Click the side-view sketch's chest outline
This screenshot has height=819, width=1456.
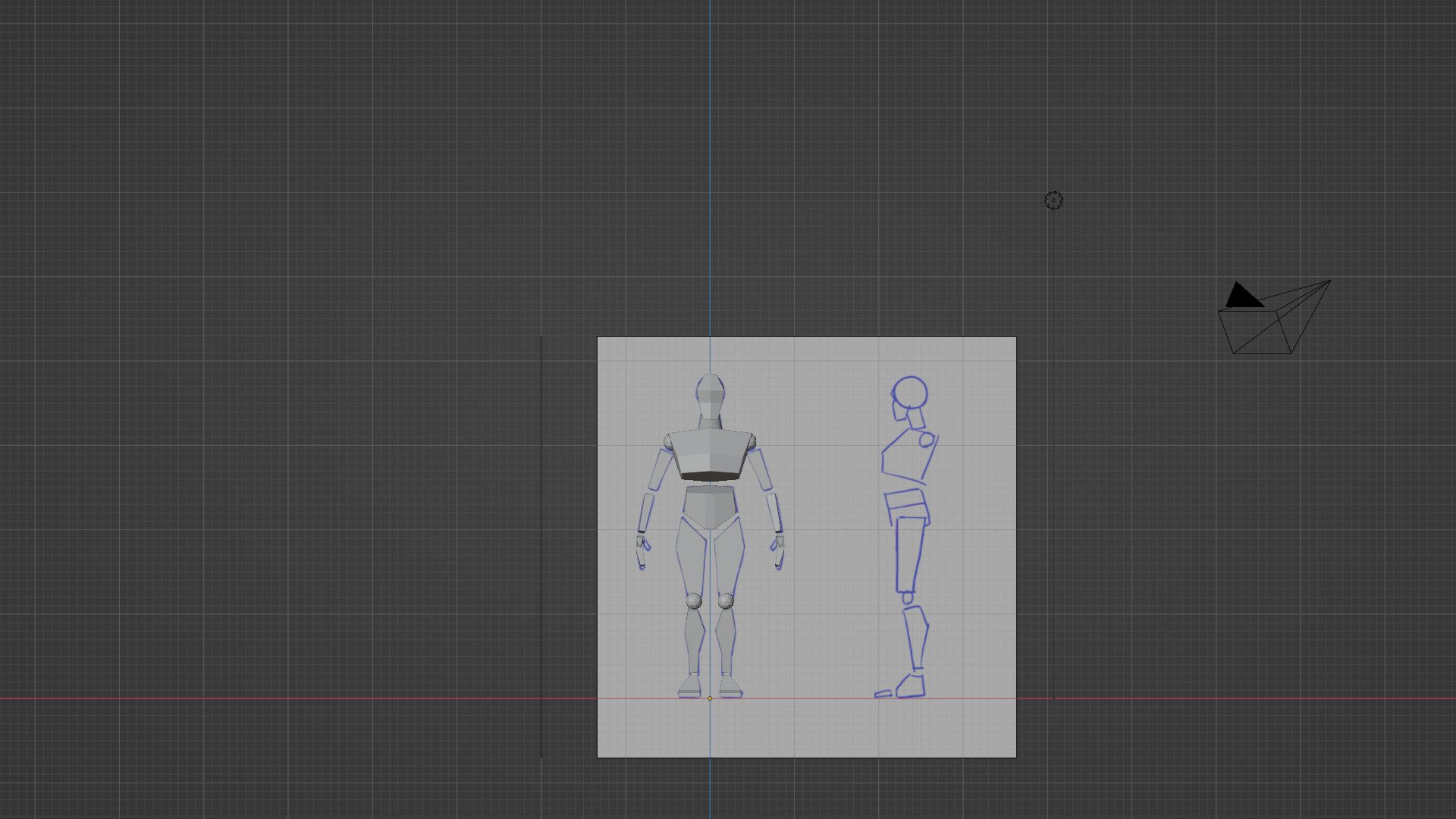coord(906,457)
